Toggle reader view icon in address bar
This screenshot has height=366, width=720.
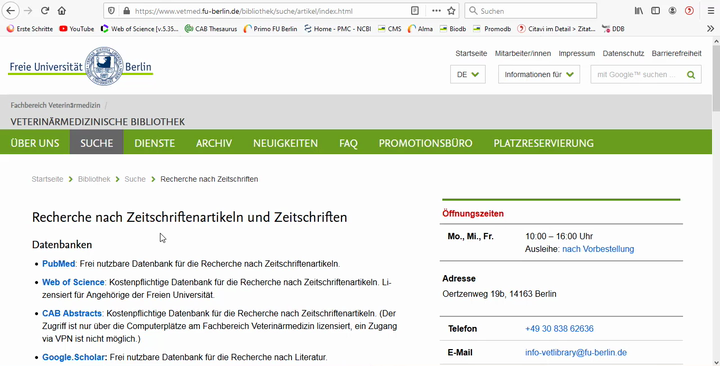(415, 11)
